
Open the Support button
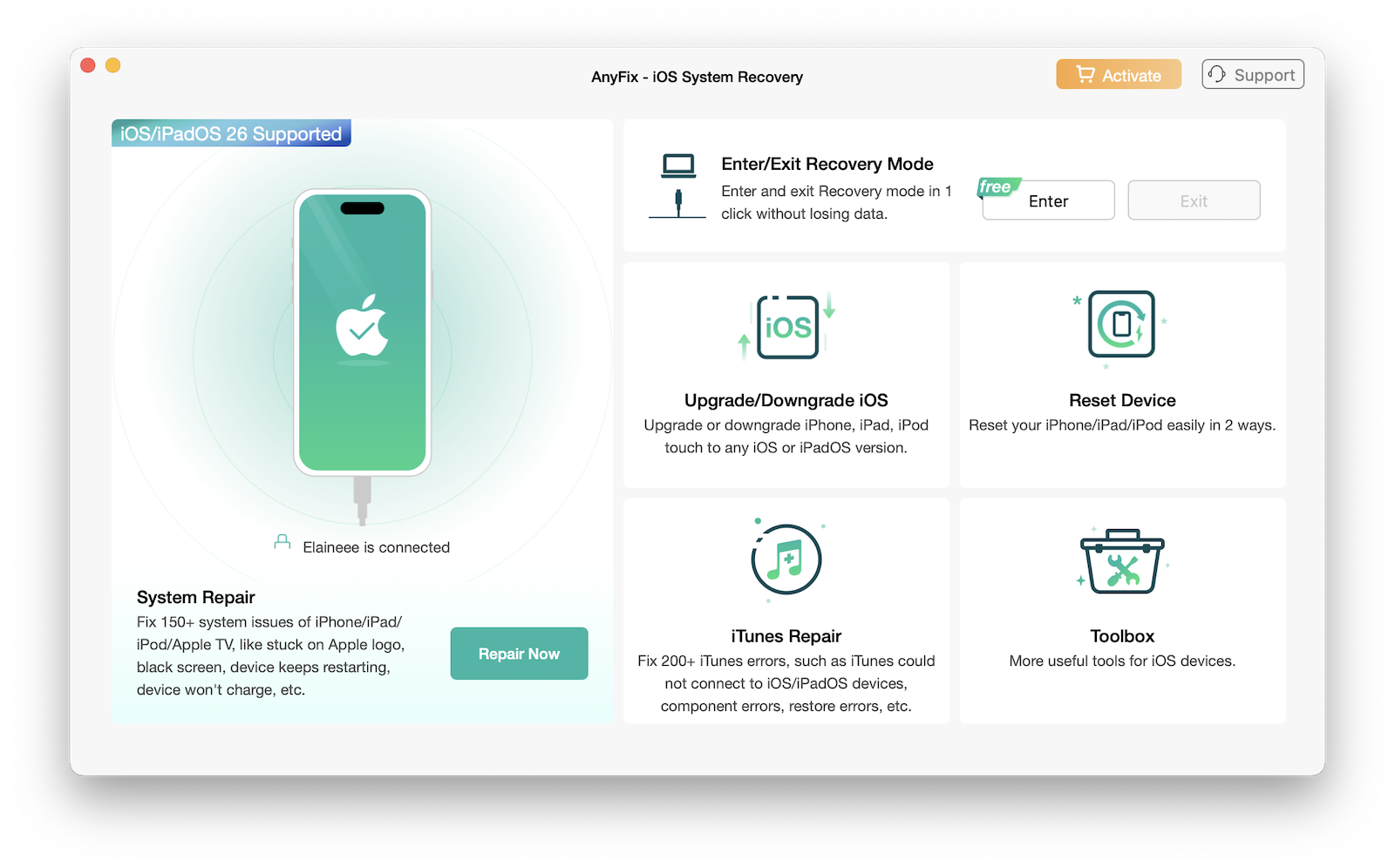point(1253,74)
